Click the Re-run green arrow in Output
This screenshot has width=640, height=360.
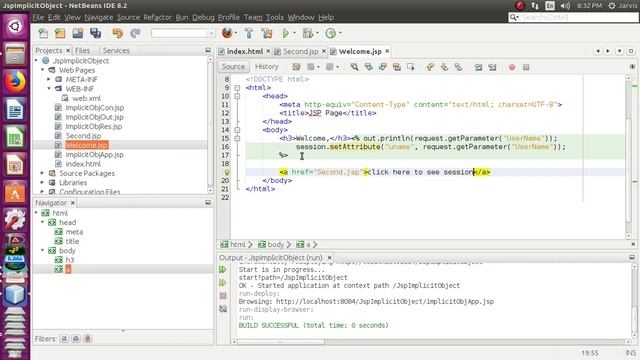point(222,269)
